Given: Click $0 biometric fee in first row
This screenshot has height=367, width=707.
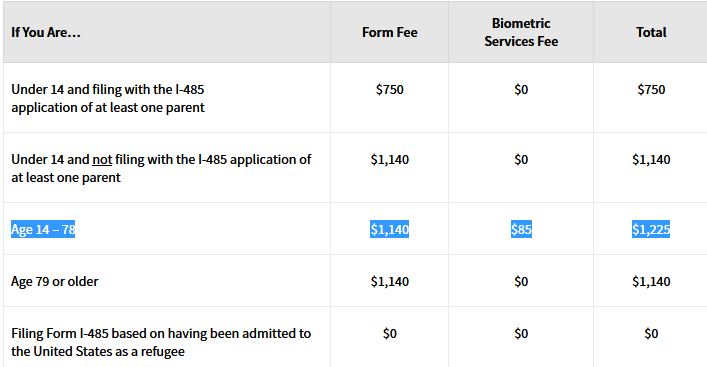Looking at the screenshot, I should coord(521,89).
